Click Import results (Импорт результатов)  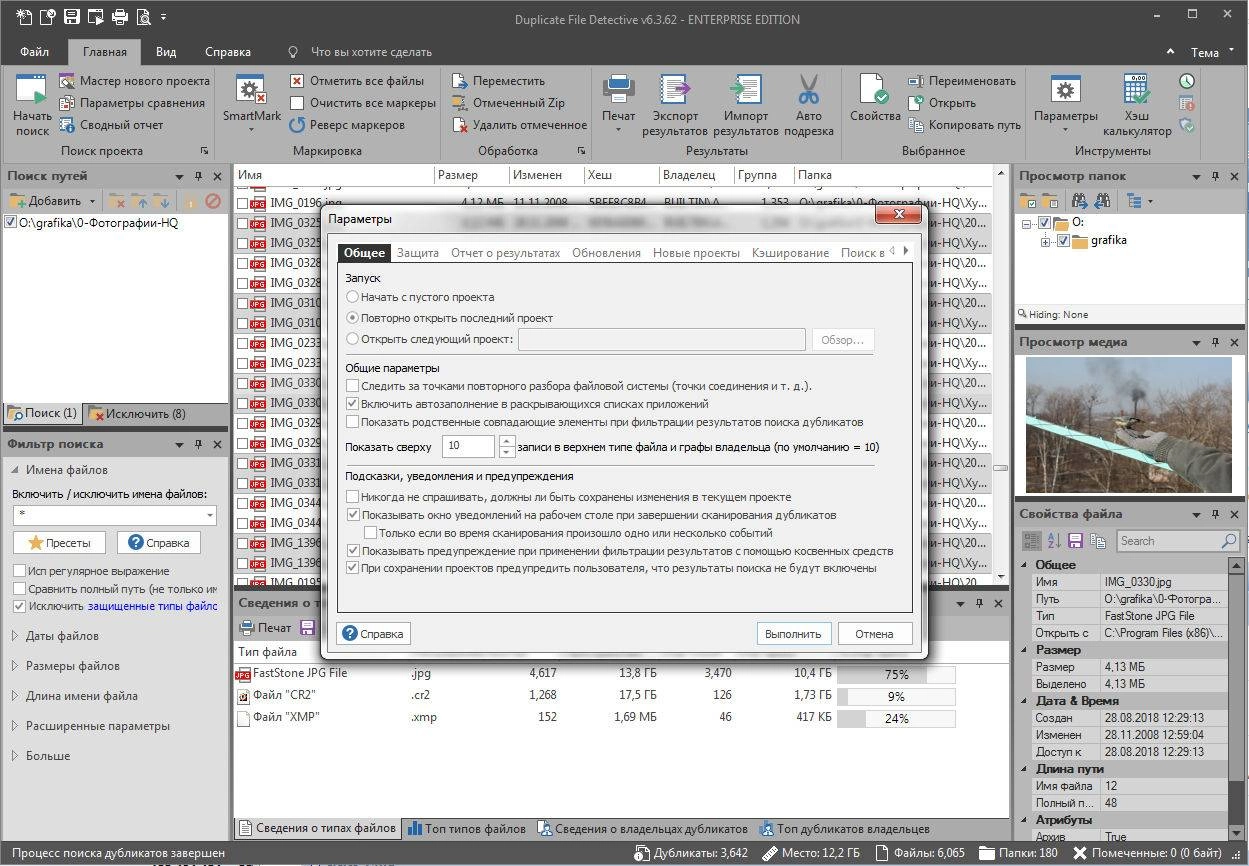click(746, 104)
